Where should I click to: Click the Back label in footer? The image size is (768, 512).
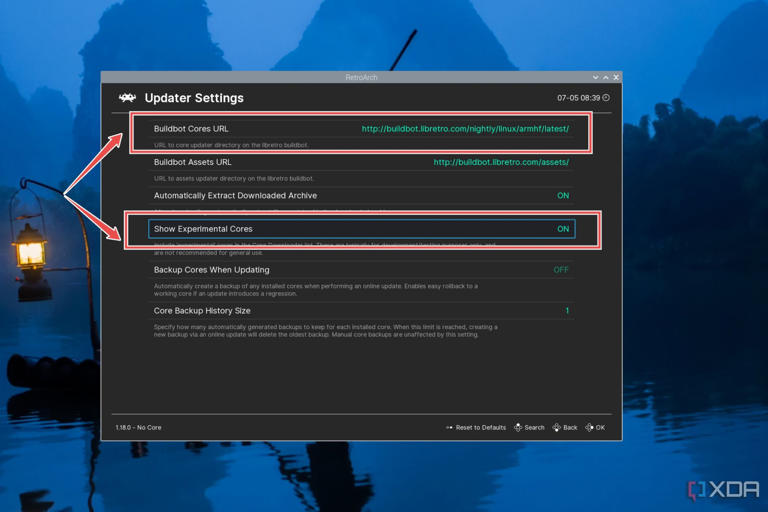tap(570, 428)
